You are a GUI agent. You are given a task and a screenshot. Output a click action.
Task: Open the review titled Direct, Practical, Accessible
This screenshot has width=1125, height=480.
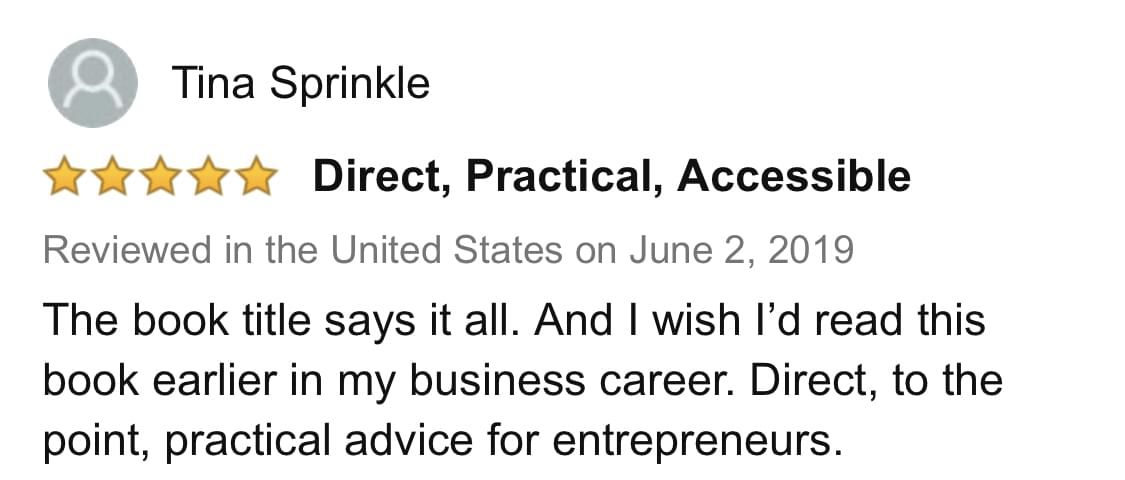(x=611, y=177)
